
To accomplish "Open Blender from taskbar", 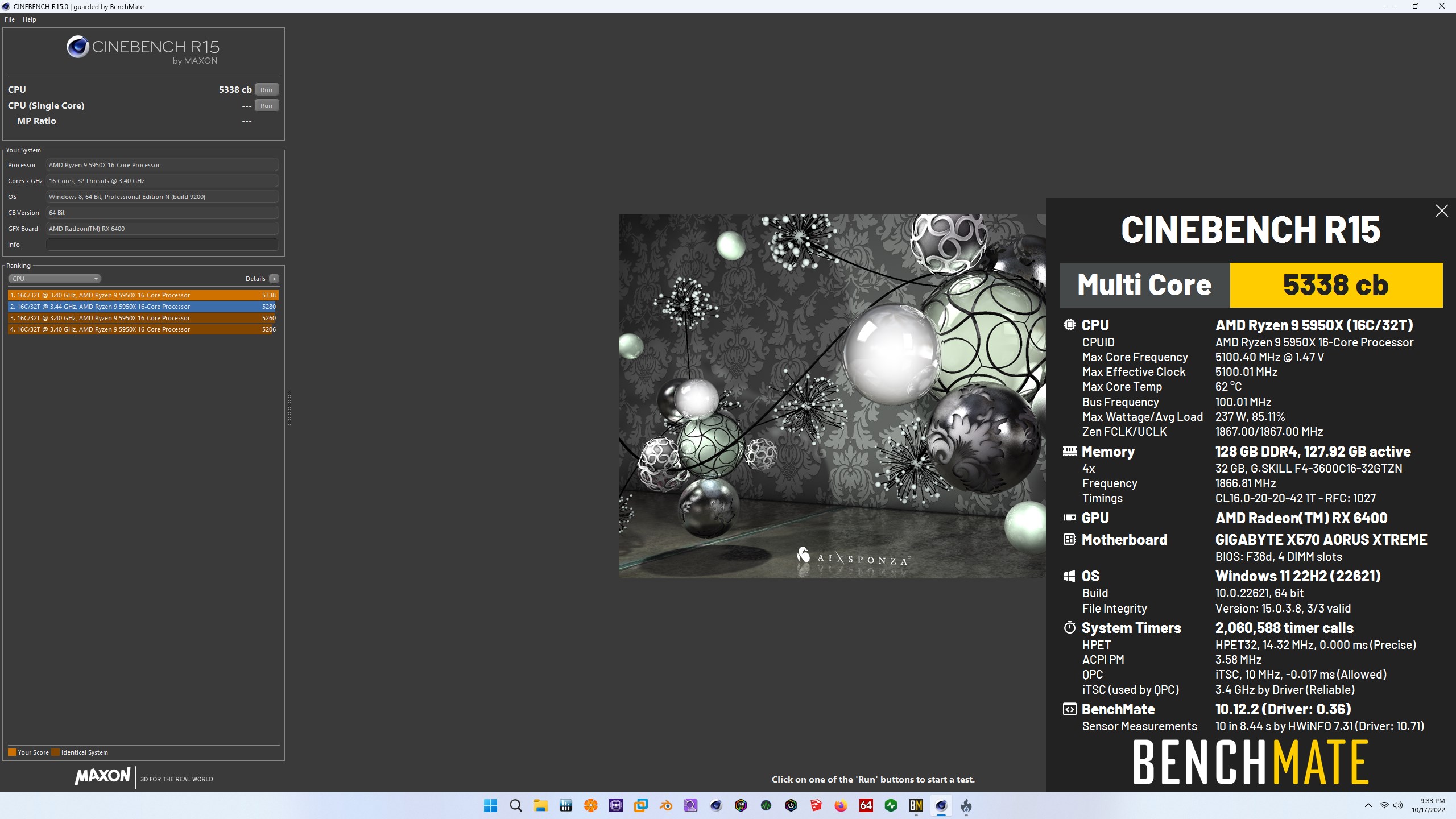I will click(665, 806).
